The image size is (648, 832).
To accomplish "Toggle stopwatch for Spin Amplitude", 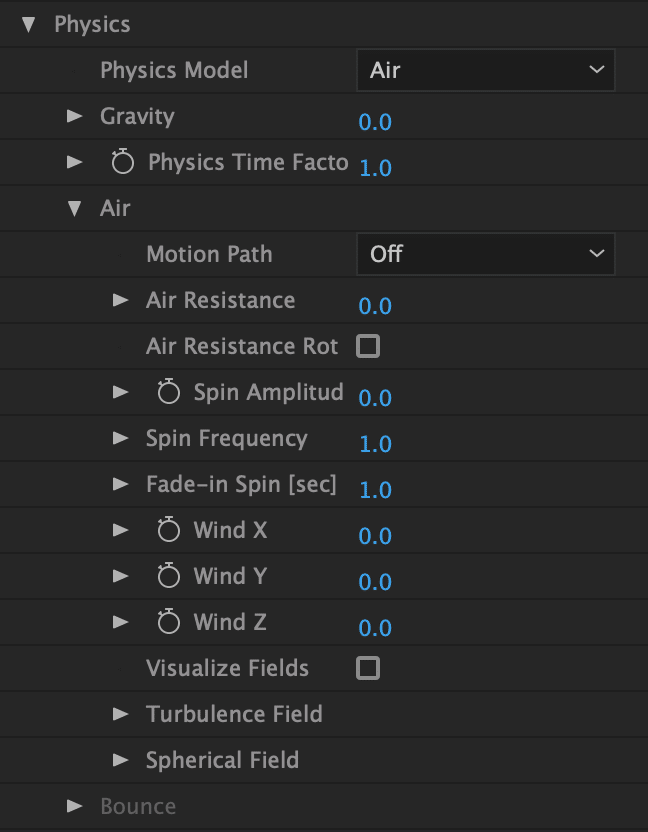I will click(169, 392).
